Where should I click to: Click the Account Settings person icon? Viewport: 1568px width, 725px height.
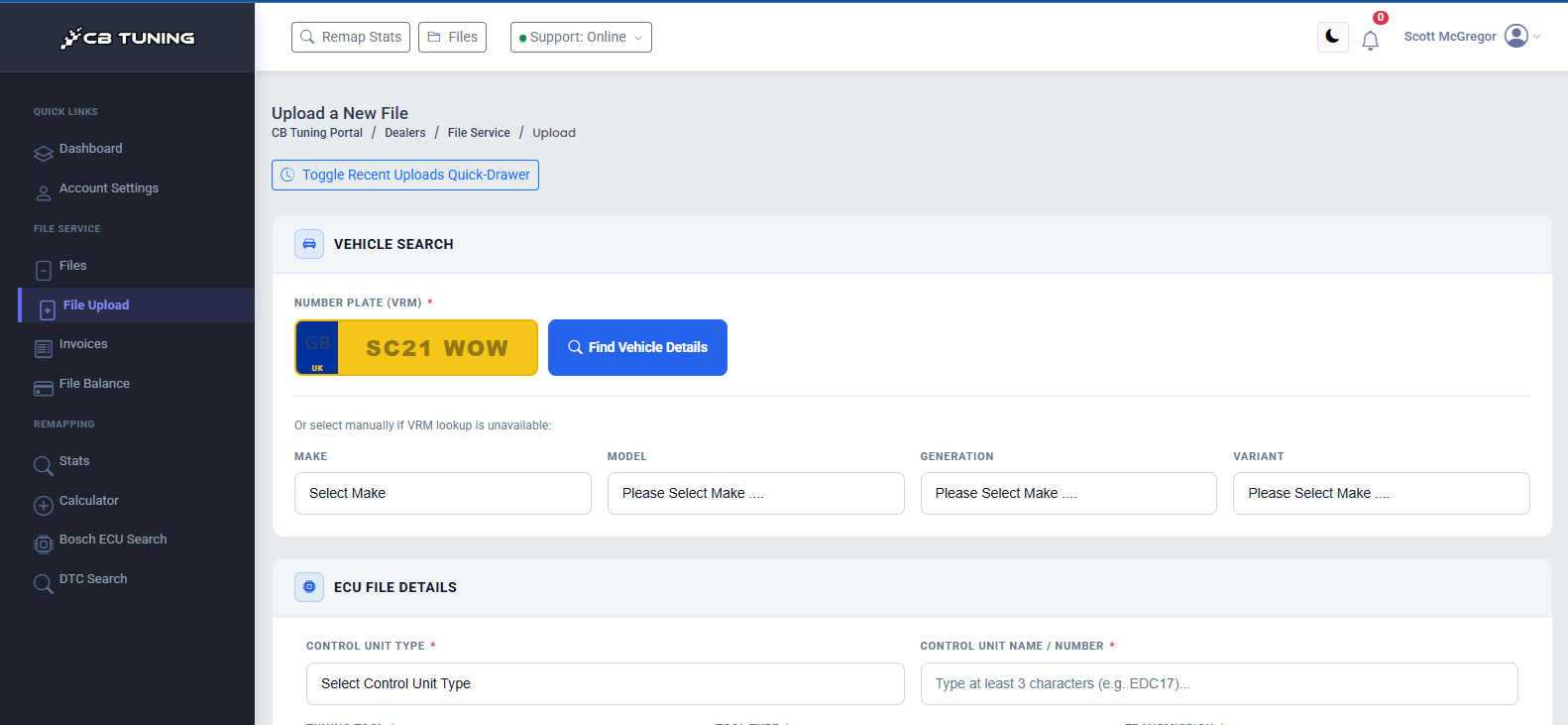44,192
